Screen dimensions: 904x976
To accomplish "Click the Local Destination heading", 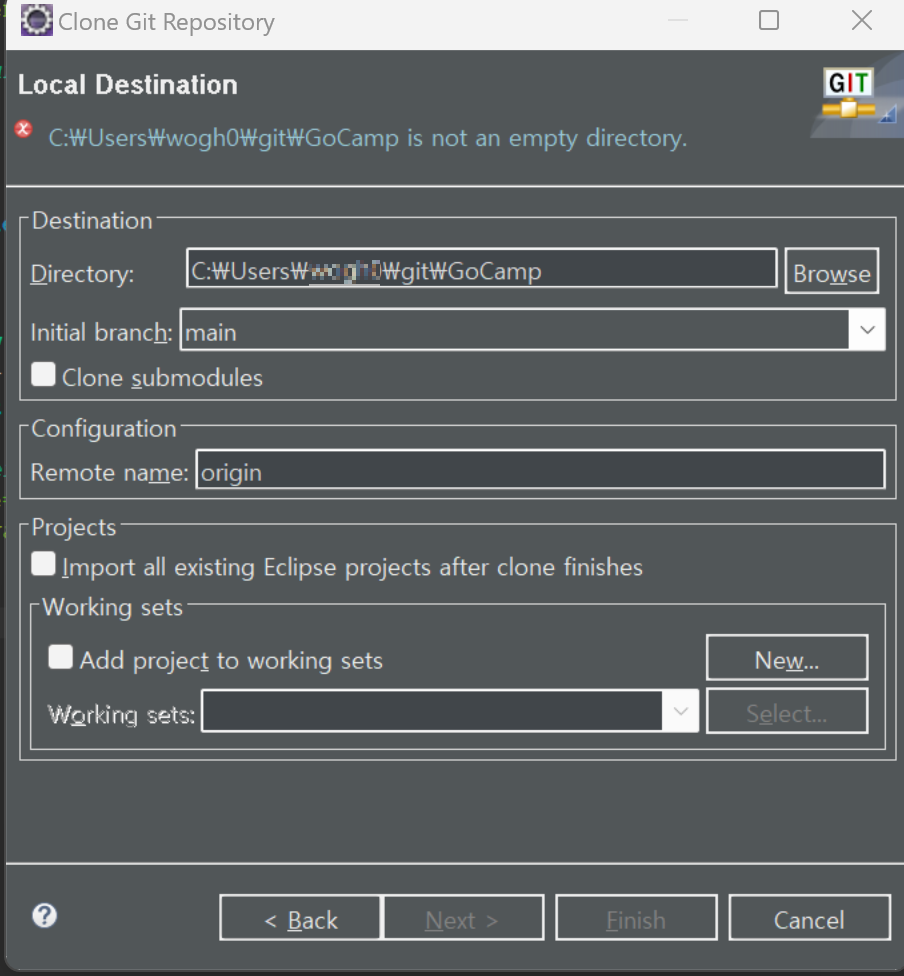I will (x=128, y=85).
